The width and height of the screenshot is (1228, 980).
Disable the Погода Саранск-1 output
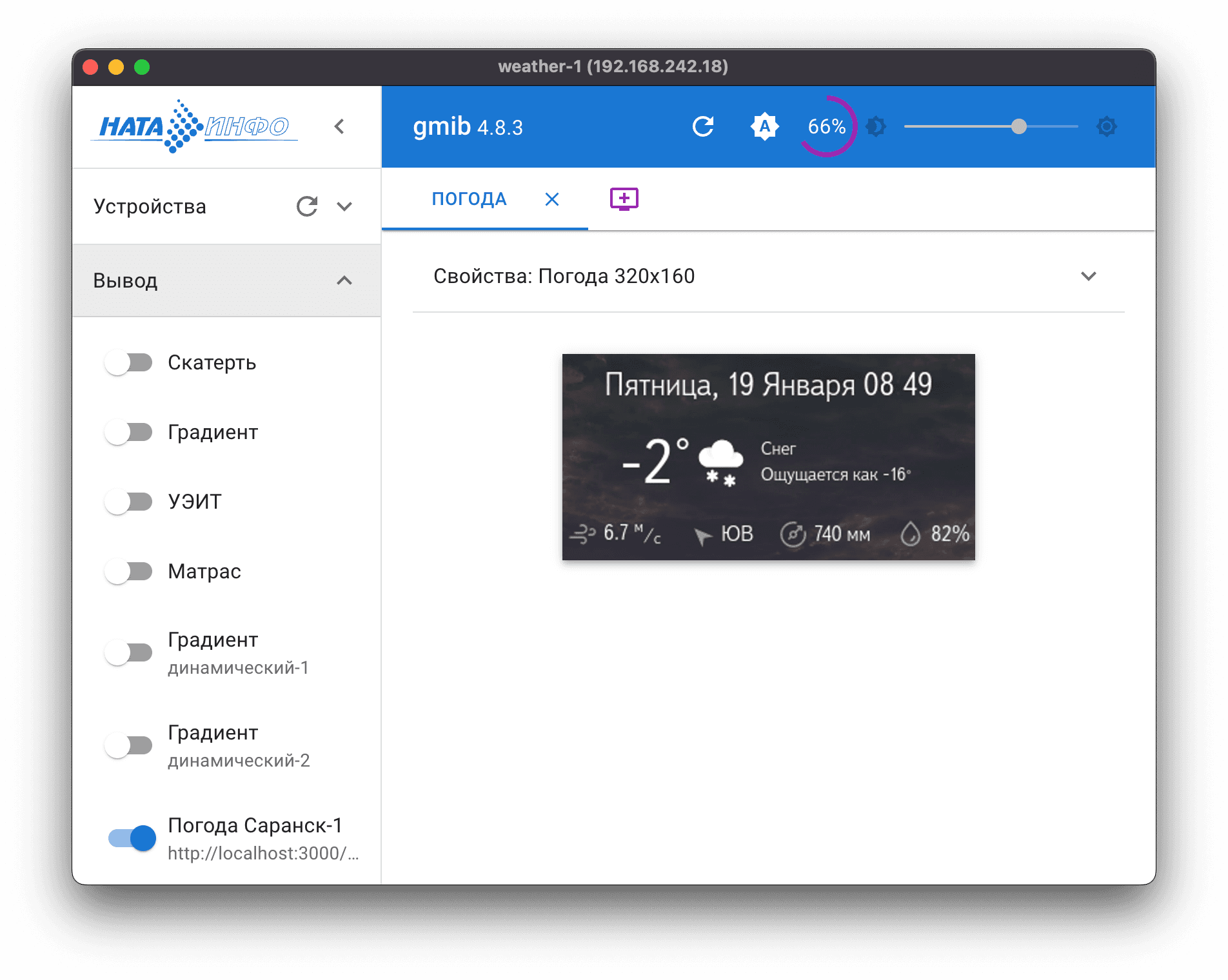132,838
